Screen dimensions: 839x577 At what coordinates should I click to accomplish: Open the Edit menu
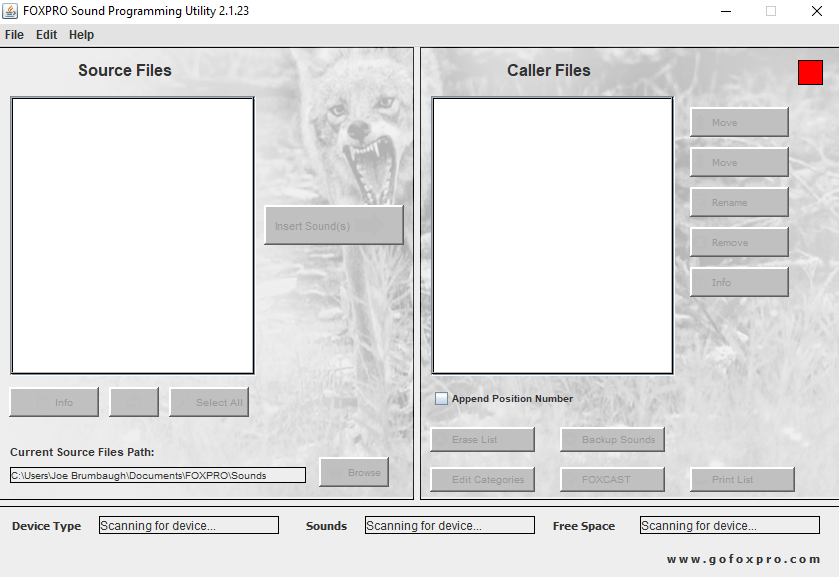[47, 35]
